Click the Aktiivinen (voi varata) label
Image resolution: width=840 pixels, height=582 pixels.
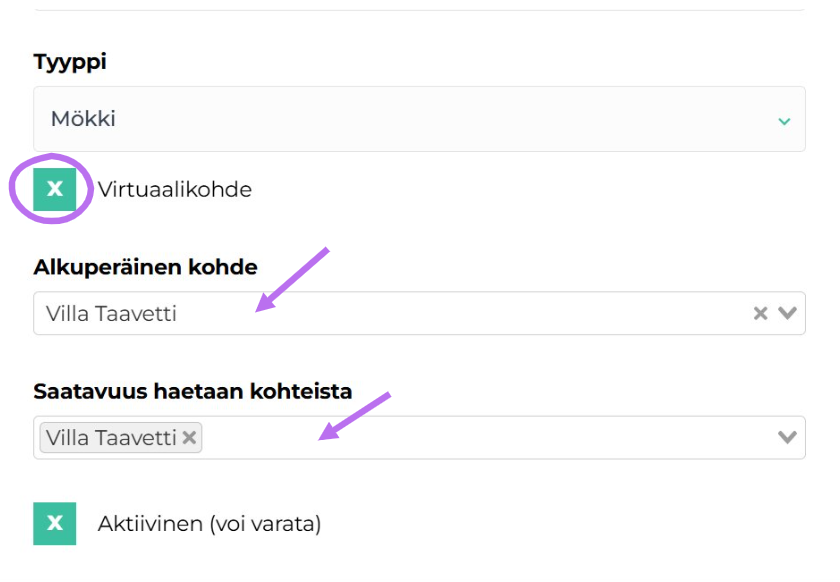click(208, 522)
